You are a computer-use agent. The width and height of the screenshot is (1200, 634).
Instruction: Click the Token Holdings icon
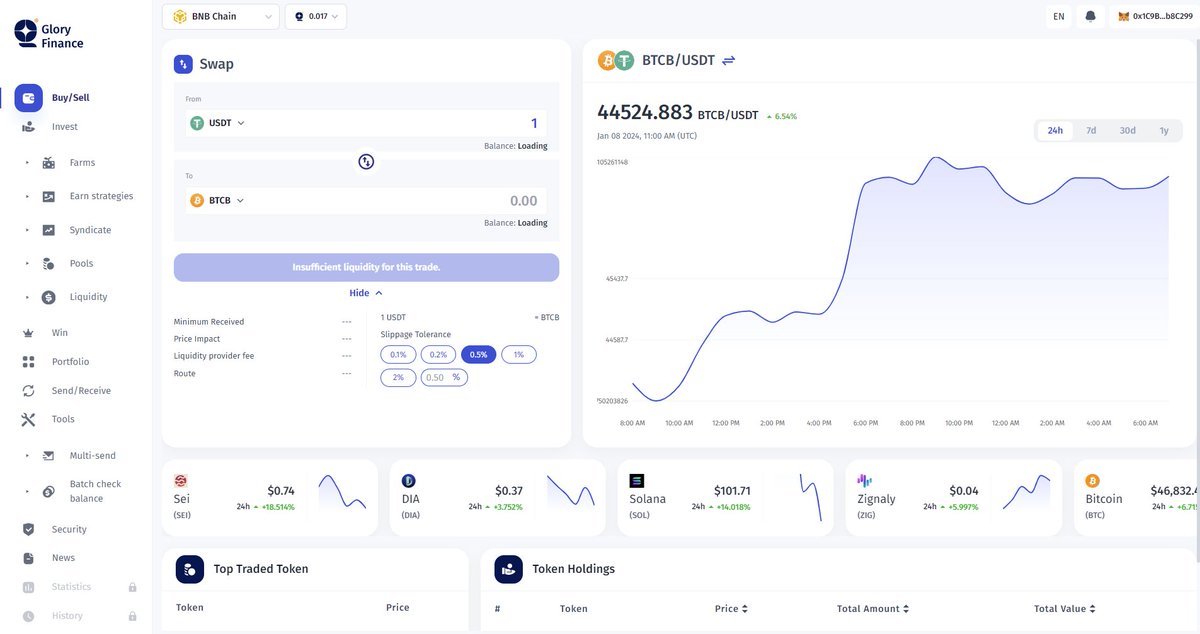point(509,569)
